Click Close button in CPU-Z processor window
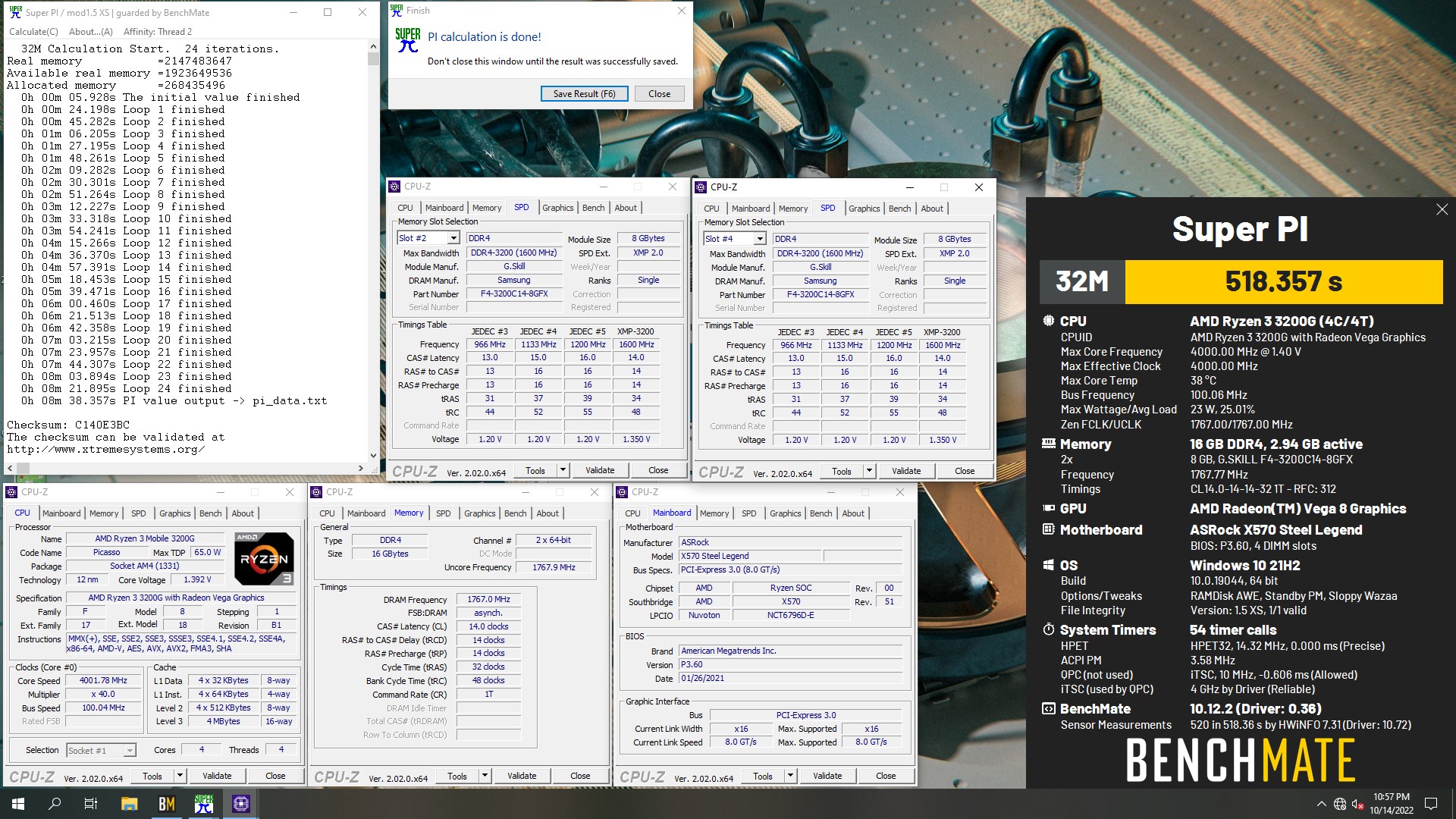1456x819 pixels. (275, 776)
